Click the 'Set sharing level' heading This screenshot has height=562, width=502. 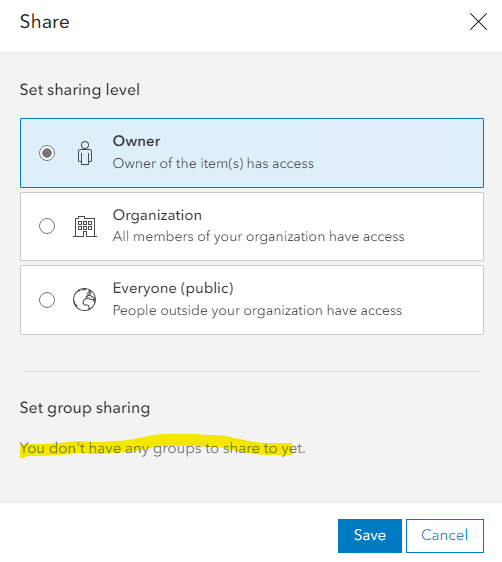tap(80, 90)
